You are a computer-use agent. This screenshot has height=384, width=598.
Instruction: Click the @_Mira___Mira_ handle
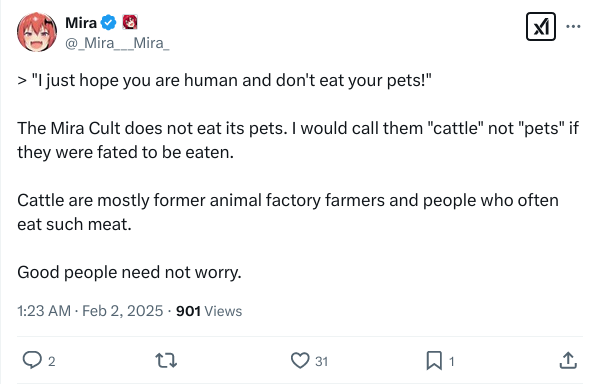[x=117, y=43]
